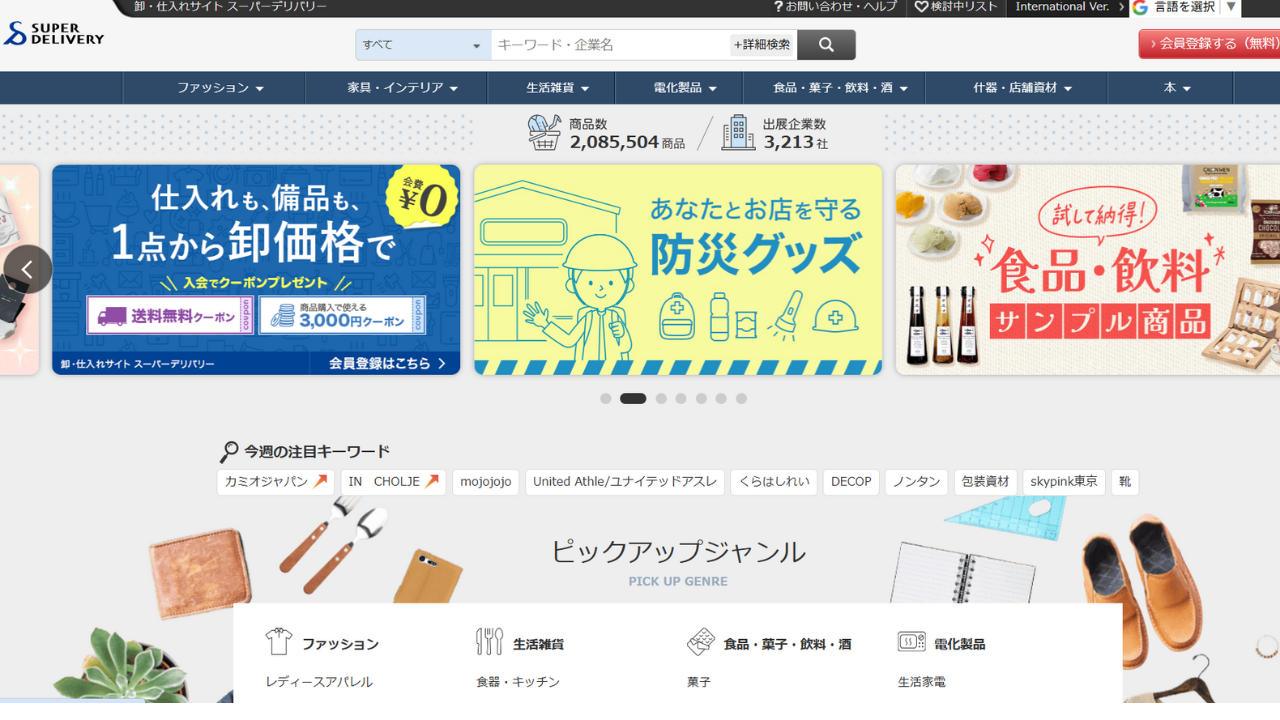Click the 生活雑貨 fork and knife icon
This screenshot has width=1280, height=720.
pos(489,642)
